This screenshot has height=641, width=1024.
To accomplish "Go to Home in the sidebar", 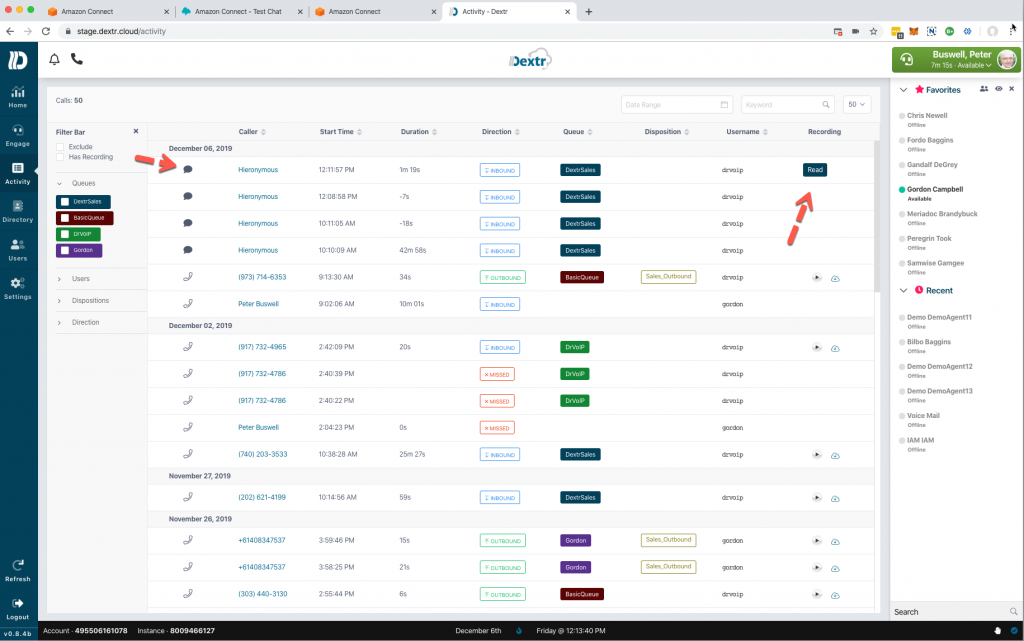I will coord(18,97).
